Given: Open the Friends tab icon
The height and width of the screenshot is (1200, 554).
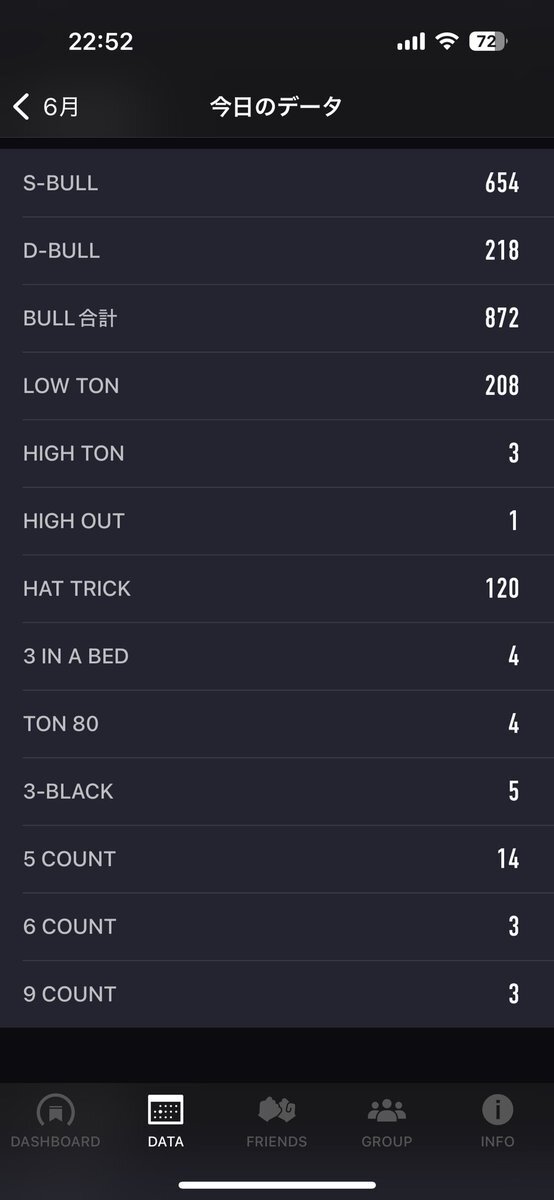Looking at the screenshot, I should [x=276, y=1110].
